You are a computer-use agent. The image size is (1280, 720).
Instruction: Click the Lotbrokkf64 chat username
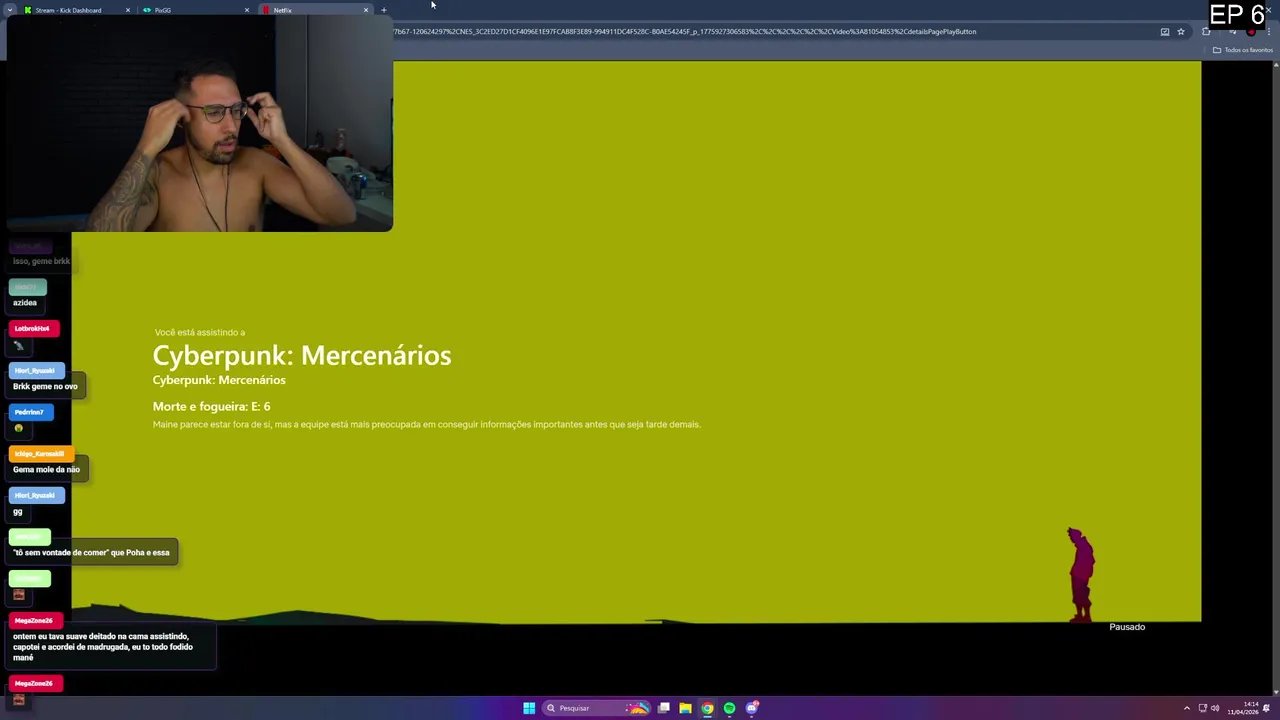tap(32, 328)
